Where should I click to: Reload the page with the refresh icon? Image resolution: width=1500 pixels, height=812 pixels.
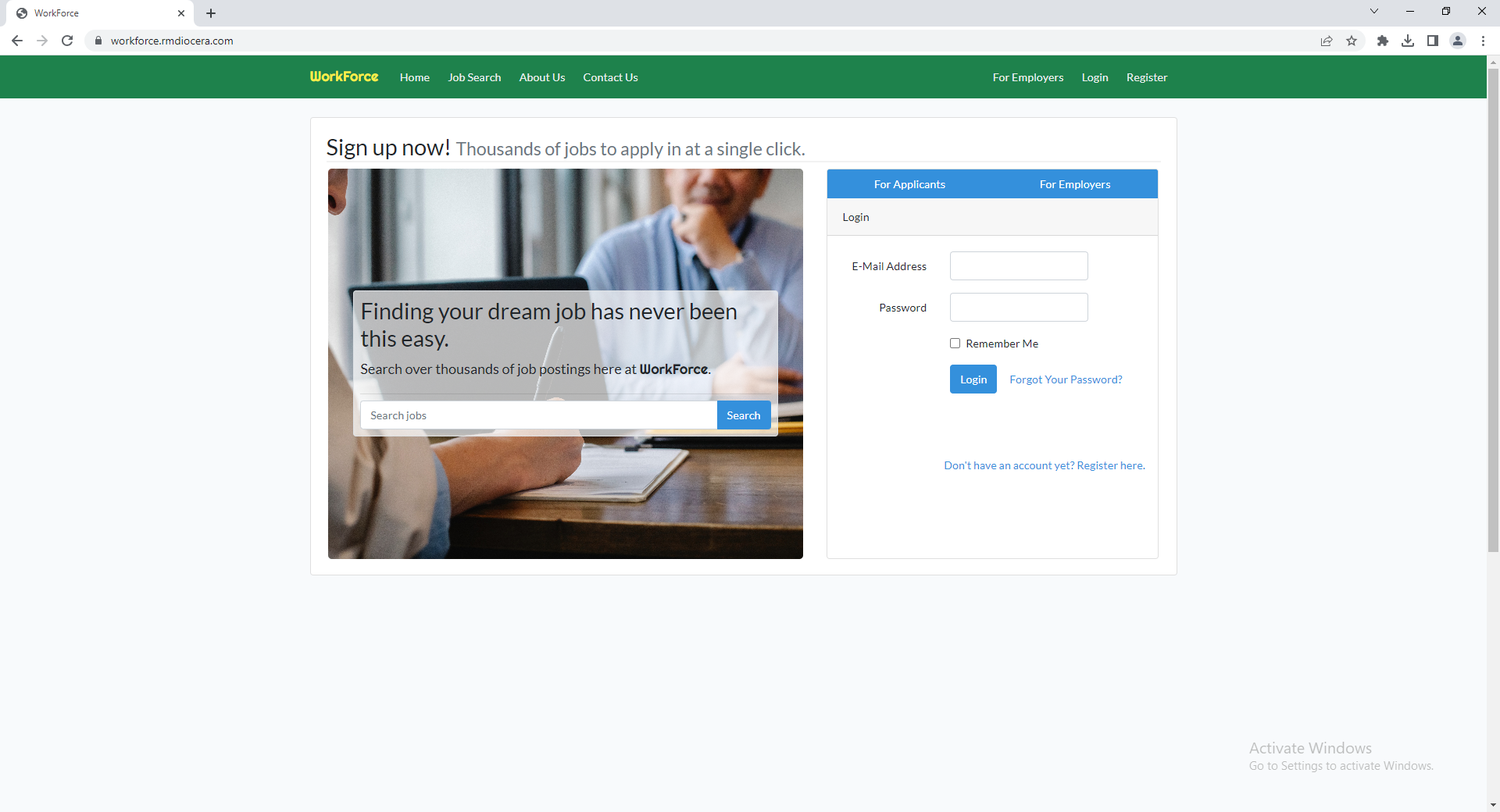pos(67,41)
